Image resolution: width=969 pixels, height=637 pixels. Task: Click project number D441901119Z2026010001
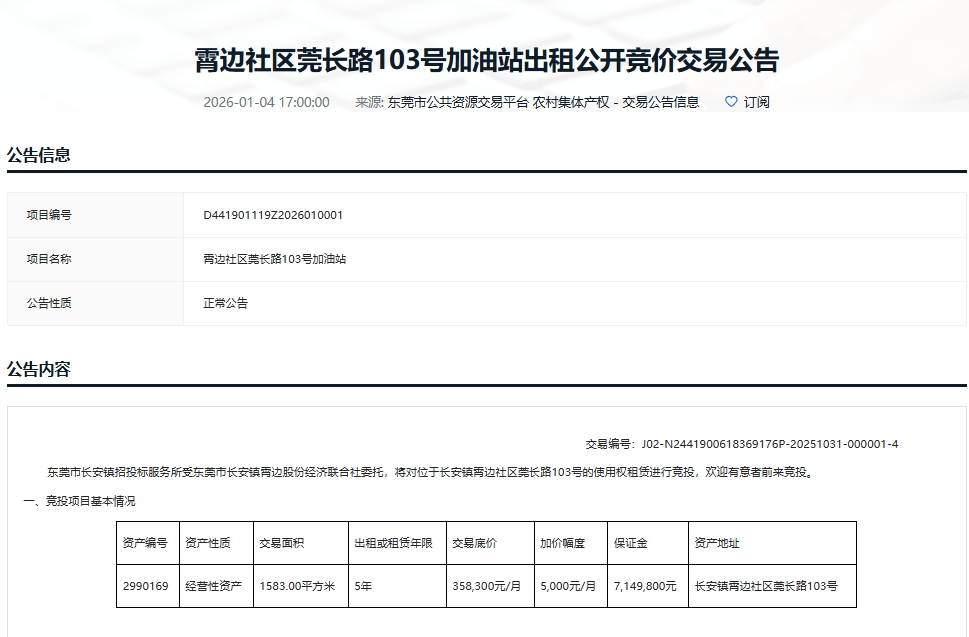(273, 215)
